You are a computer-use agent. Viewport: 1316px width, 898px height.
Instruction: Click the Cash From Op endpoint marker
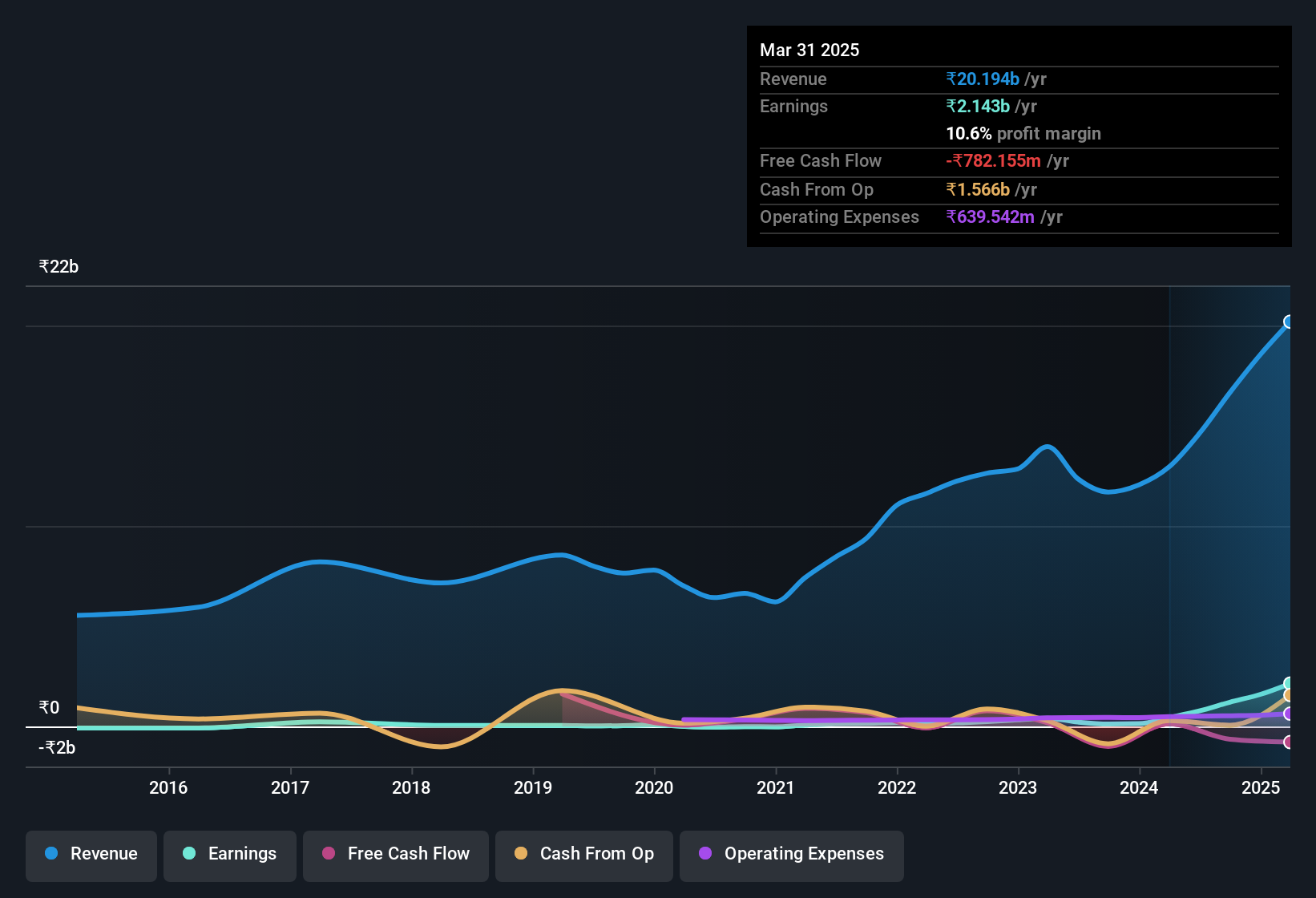[x=1289, y=695]
